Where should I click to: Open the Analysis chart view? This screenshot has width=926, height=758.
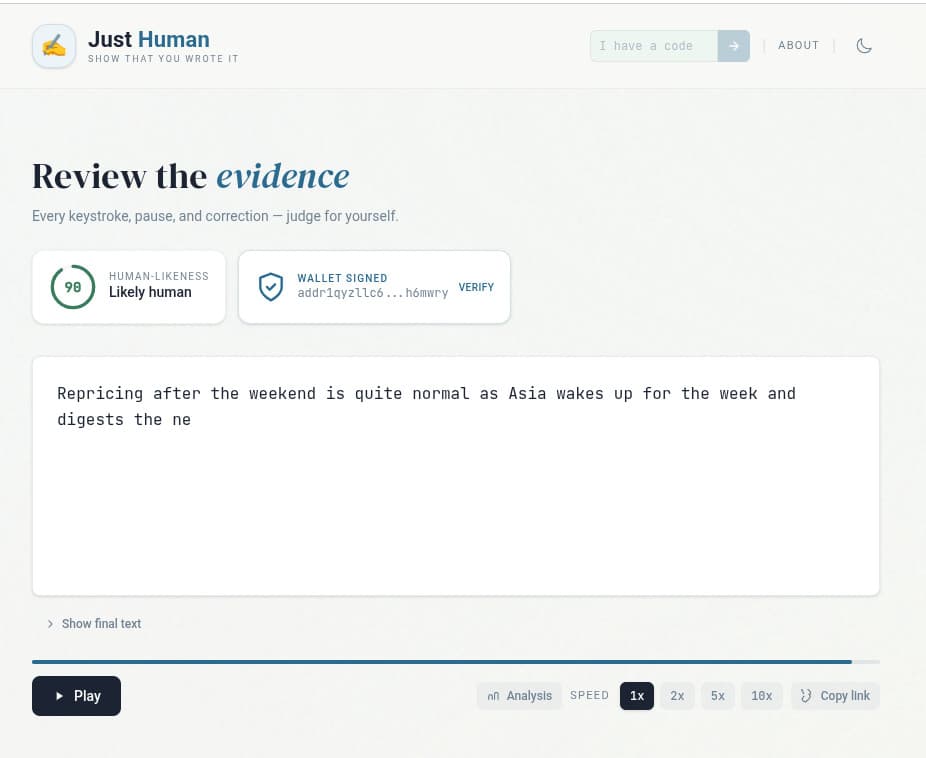[519, 696]
